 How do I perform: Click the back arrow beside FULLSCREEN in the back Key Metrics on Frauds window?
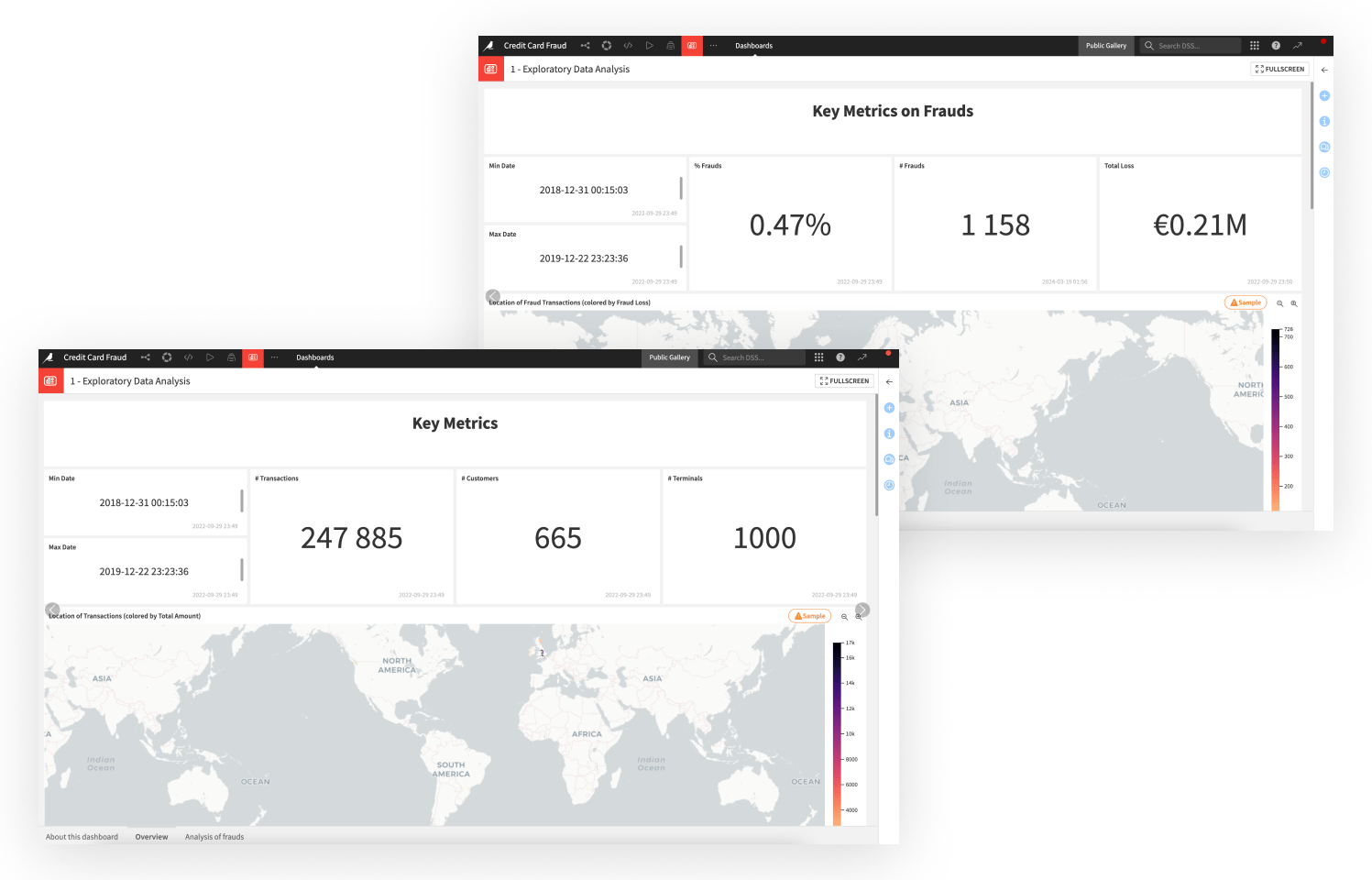[x=1324, y=70]
